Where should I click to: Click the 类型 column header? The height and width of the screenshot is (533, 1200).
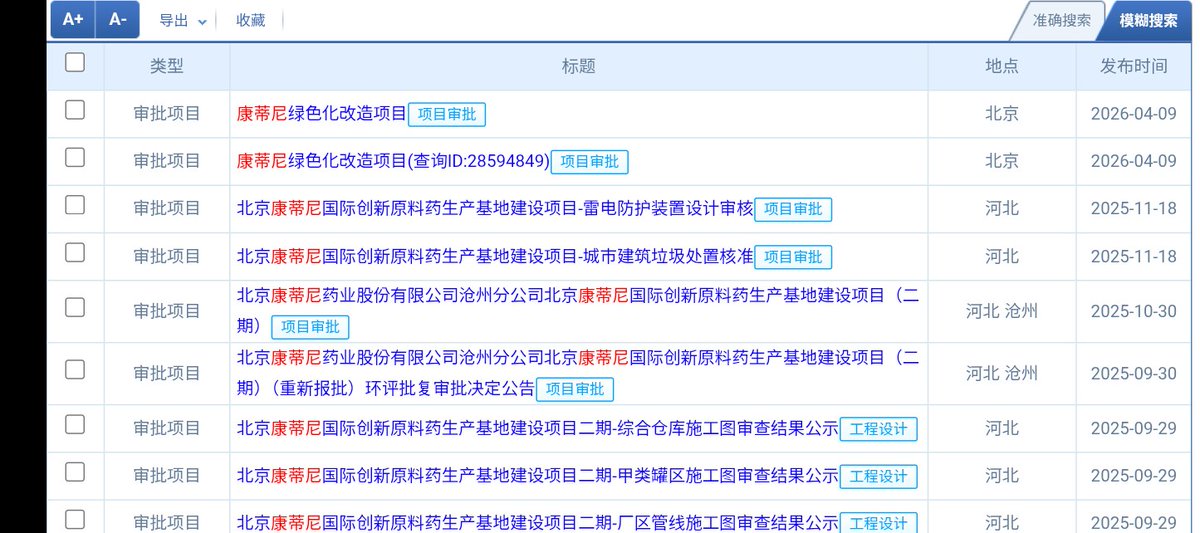coord(167,66)
